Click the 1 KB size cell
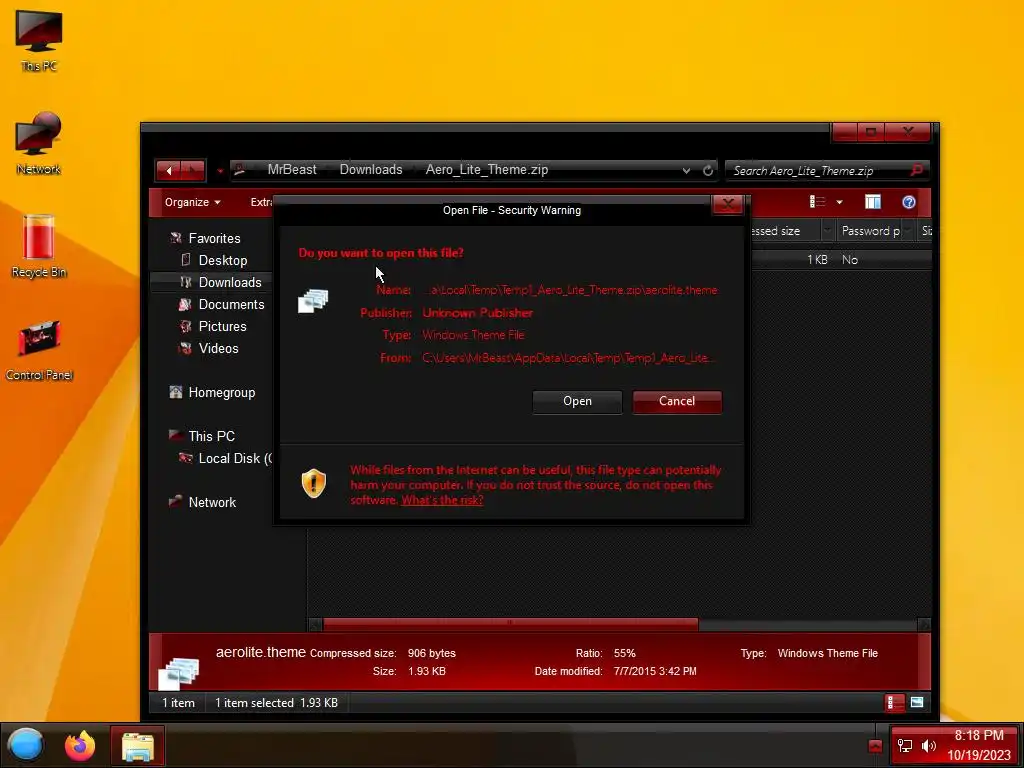Screen dimensions: 1024x768 [x=816, y=260]
